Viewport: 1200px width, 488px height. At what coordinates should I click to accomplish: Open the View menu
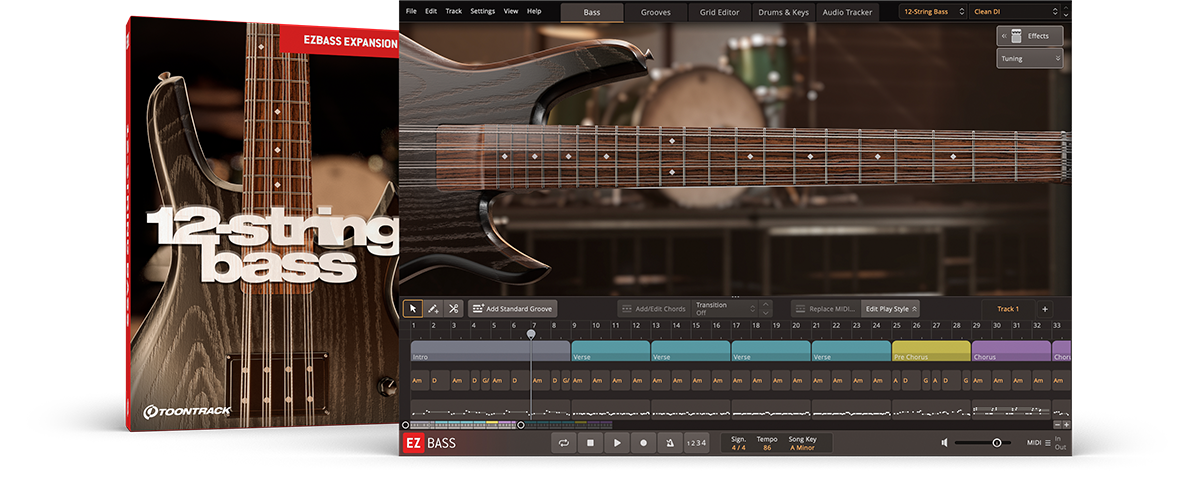point(511,11)
